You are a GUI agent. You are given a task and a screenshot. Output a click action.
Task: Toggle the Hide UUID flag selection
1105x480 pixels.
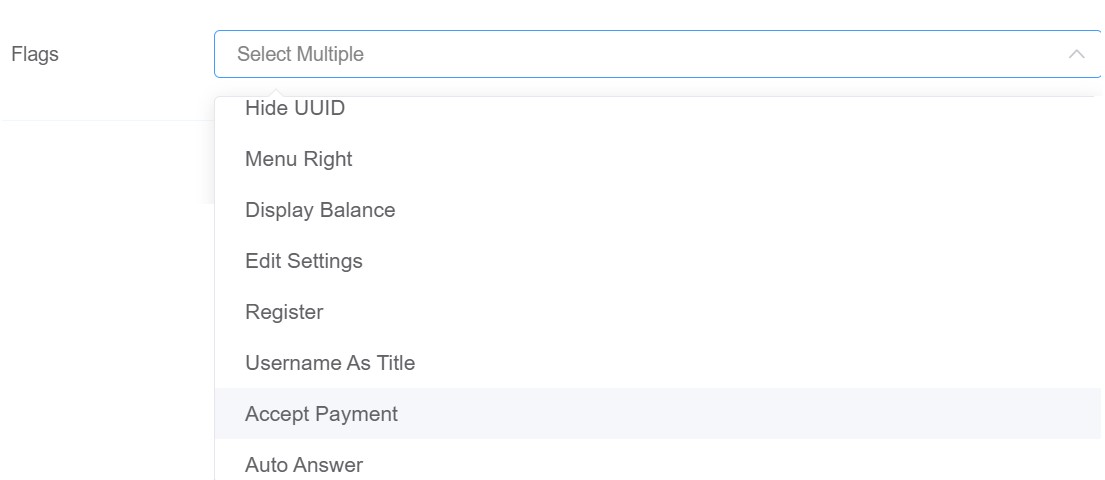click(295, 109)
